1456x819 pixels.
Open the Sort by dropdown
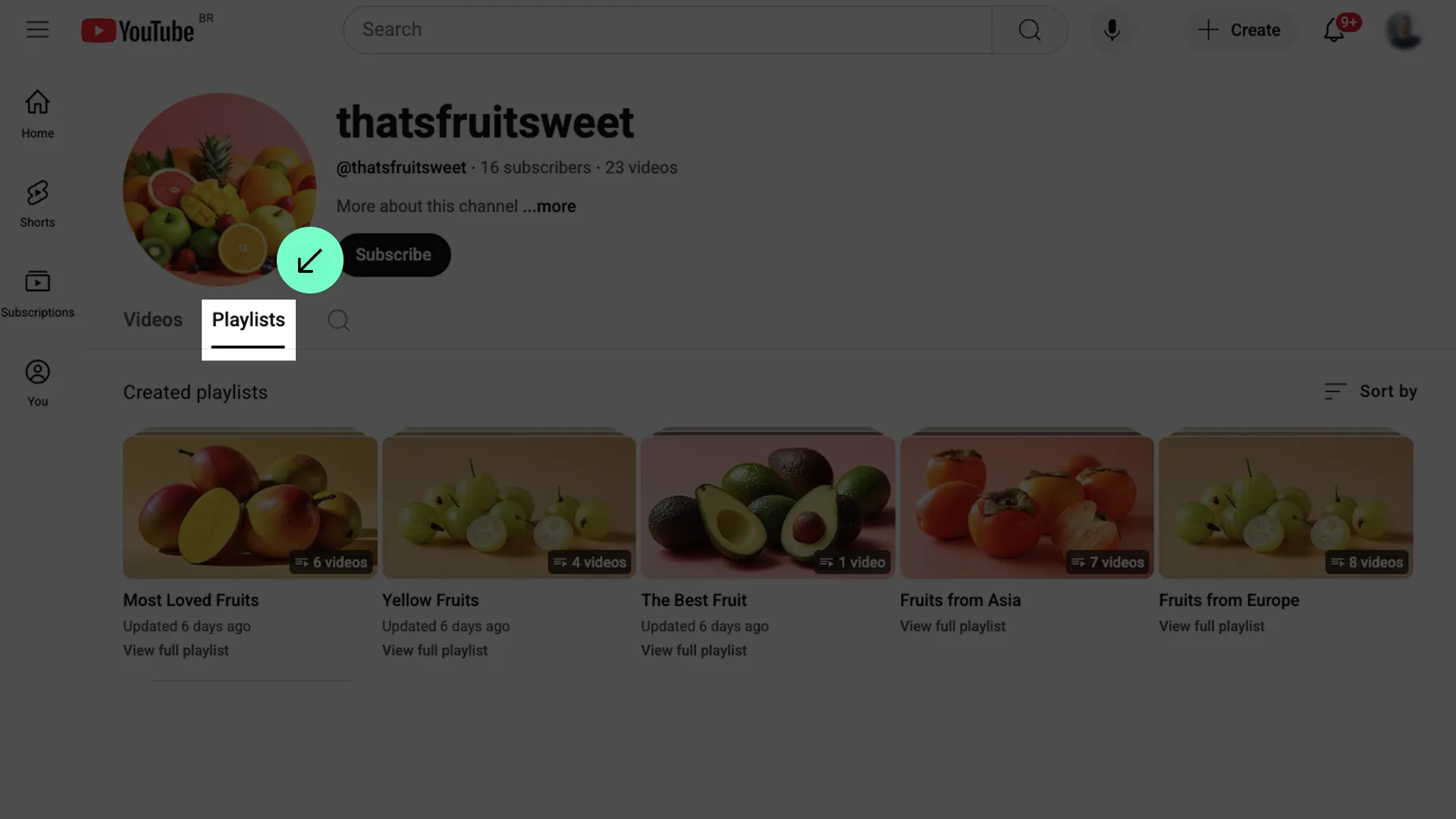(1370, 391)
